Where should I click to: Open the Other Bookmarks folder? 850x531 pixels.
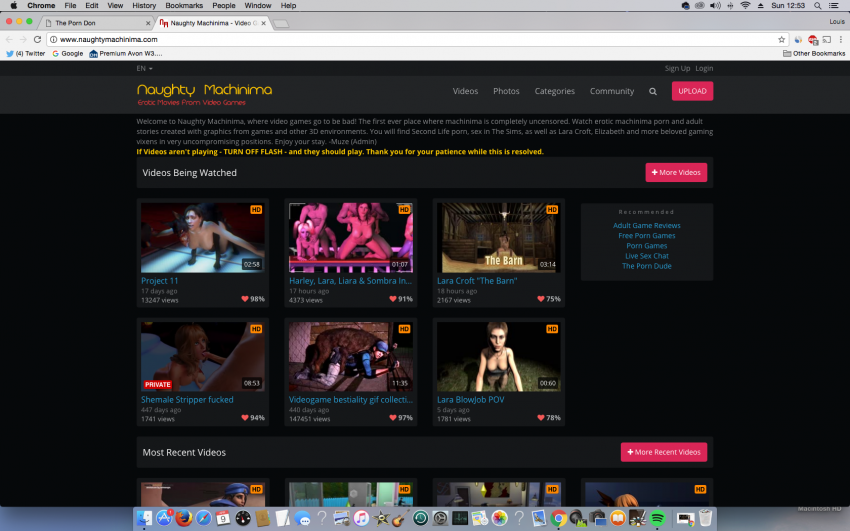(x=814, y=53)
